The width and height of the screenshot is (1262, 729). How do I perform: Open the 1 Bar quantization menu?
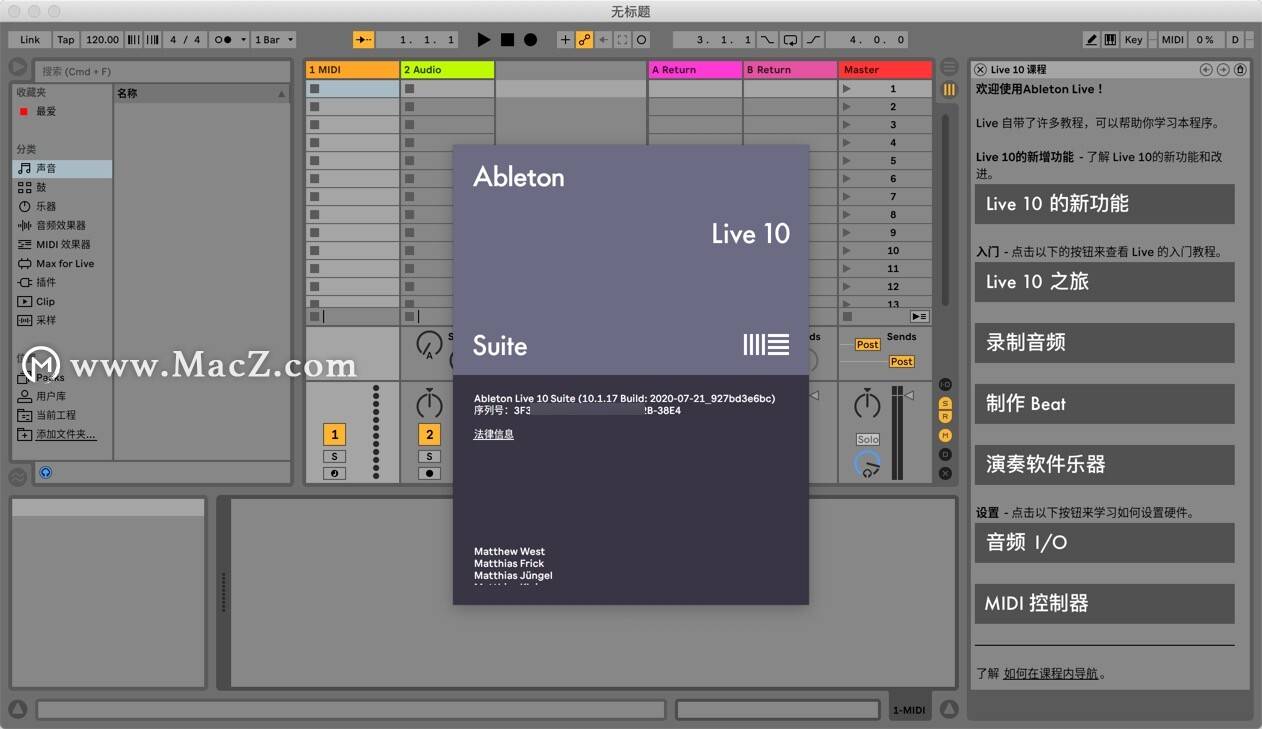[274, 40]
